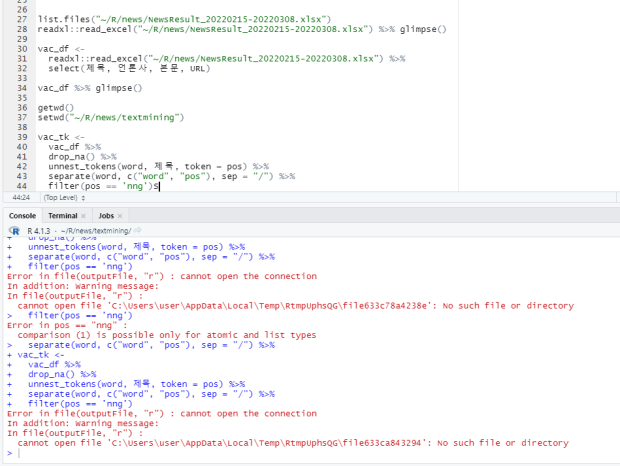The image size is (620, 466).
Task: Click 'Error in pos == "nng"' console line
Action: [x=67, y=325]
